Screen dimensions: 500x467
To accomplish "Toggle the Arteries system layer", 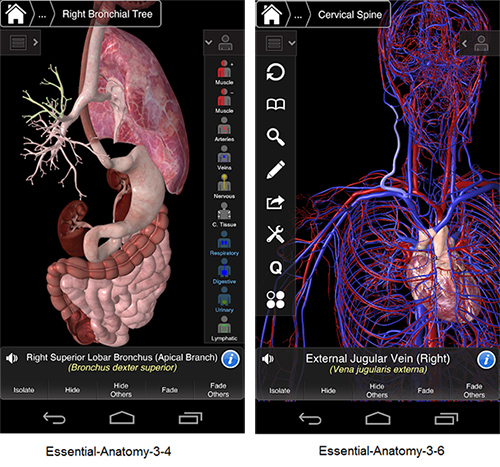I will click(x=224, y=129).
